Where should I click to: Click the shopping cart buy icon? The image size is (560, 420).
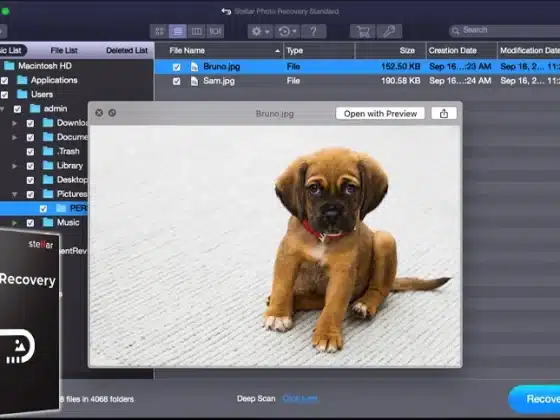pos(362,31)
